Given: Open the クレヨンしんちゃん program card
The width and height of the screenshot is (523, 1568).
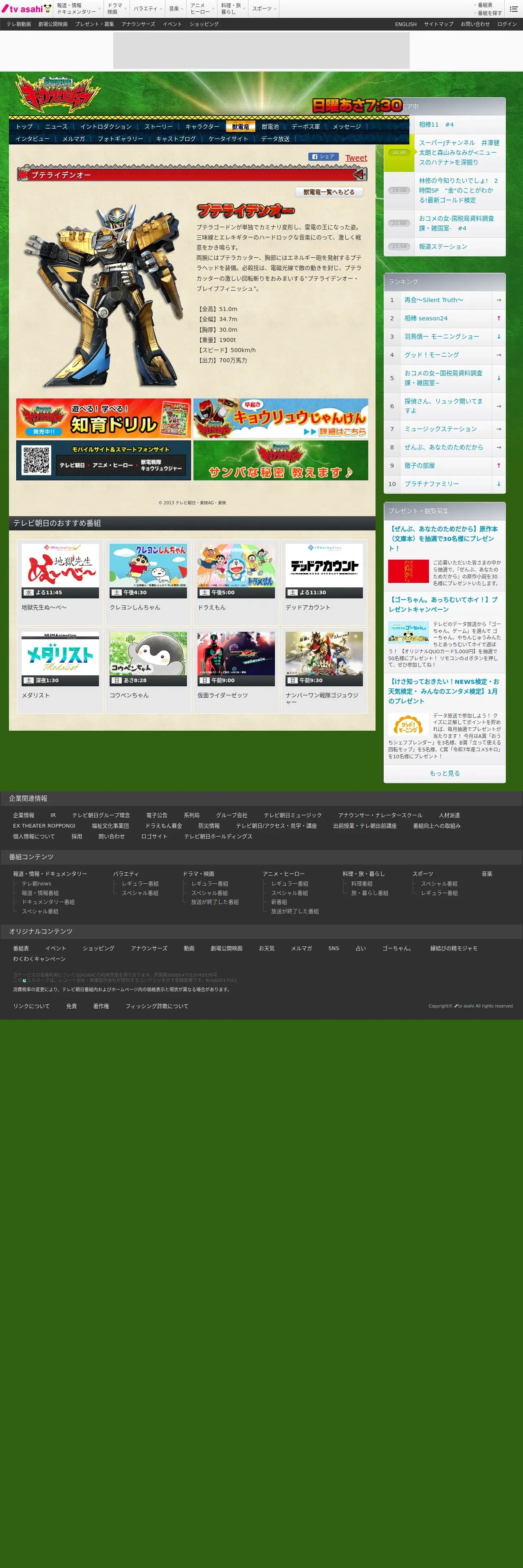Looking at the screenshot, I should tap(148, 582).
